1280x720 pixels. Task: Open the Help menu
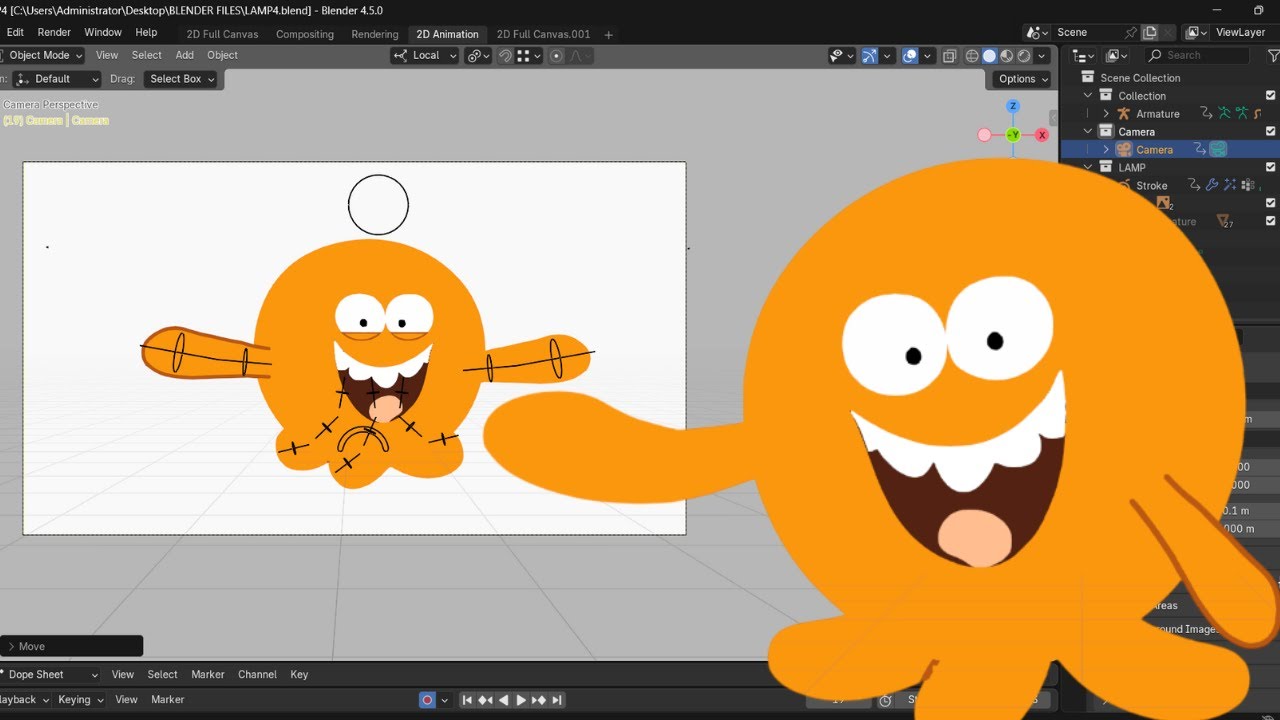pyautogui.click(x=146, y=32)
